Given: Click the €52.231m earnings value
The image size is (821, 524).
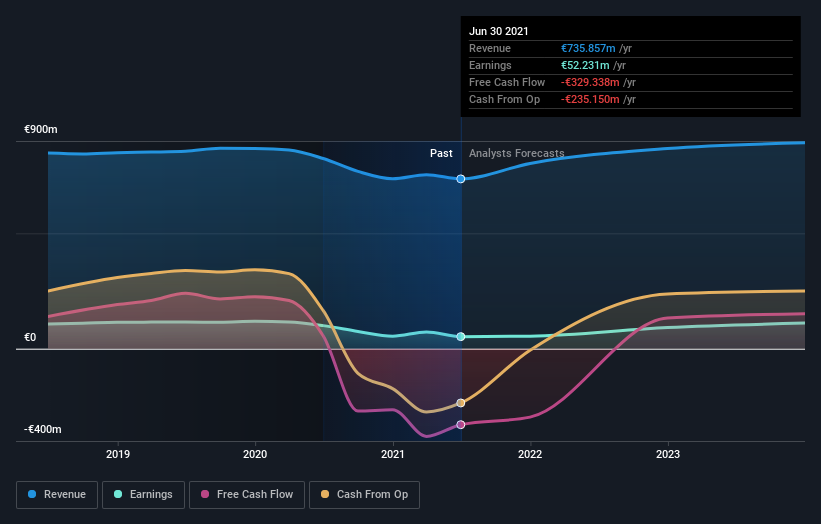Looking at the screenshot, I should 585,65.
